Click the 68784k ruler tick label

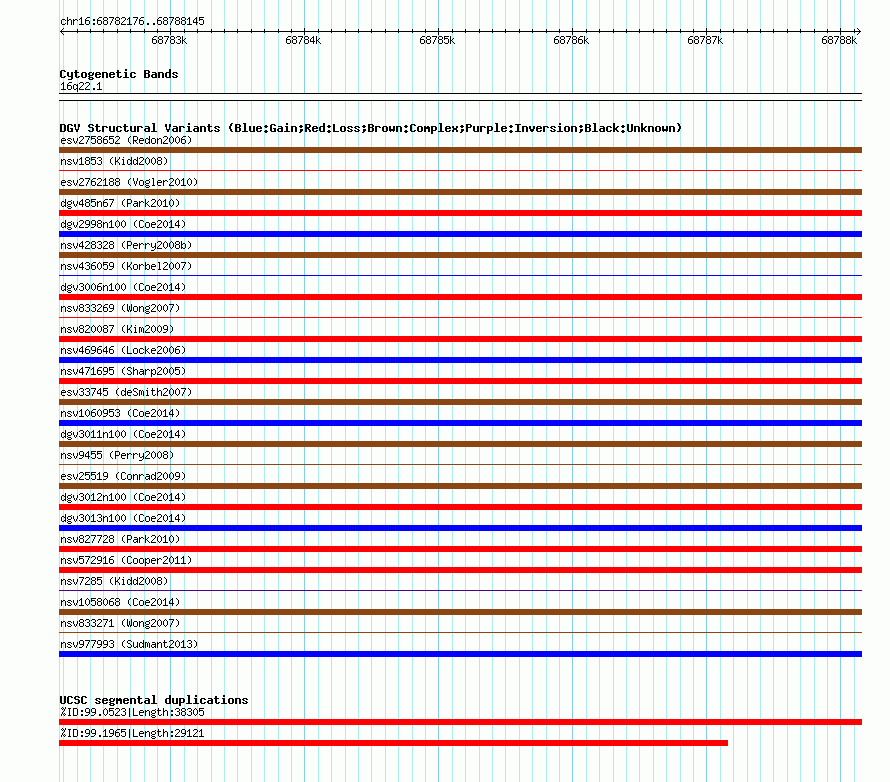coord(303,40)
